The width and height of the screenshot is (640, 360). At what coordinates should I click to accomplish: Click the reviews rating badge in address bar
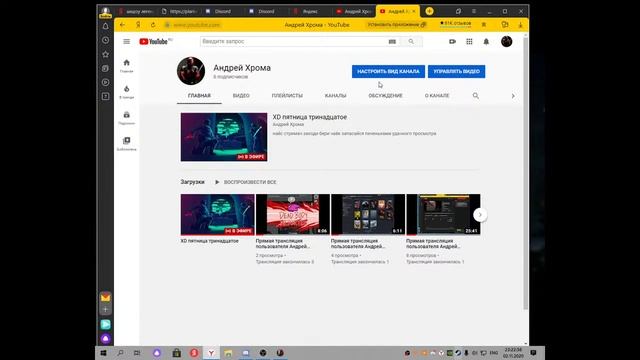point(455,24)
